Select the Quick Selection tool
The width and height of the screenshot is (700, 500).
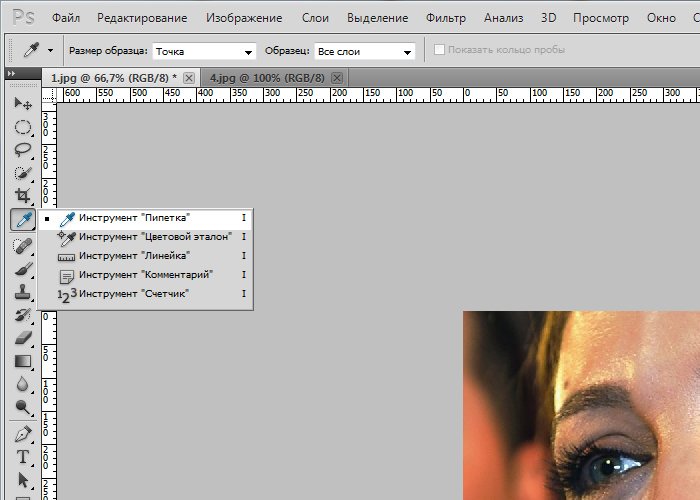[22, 173]
